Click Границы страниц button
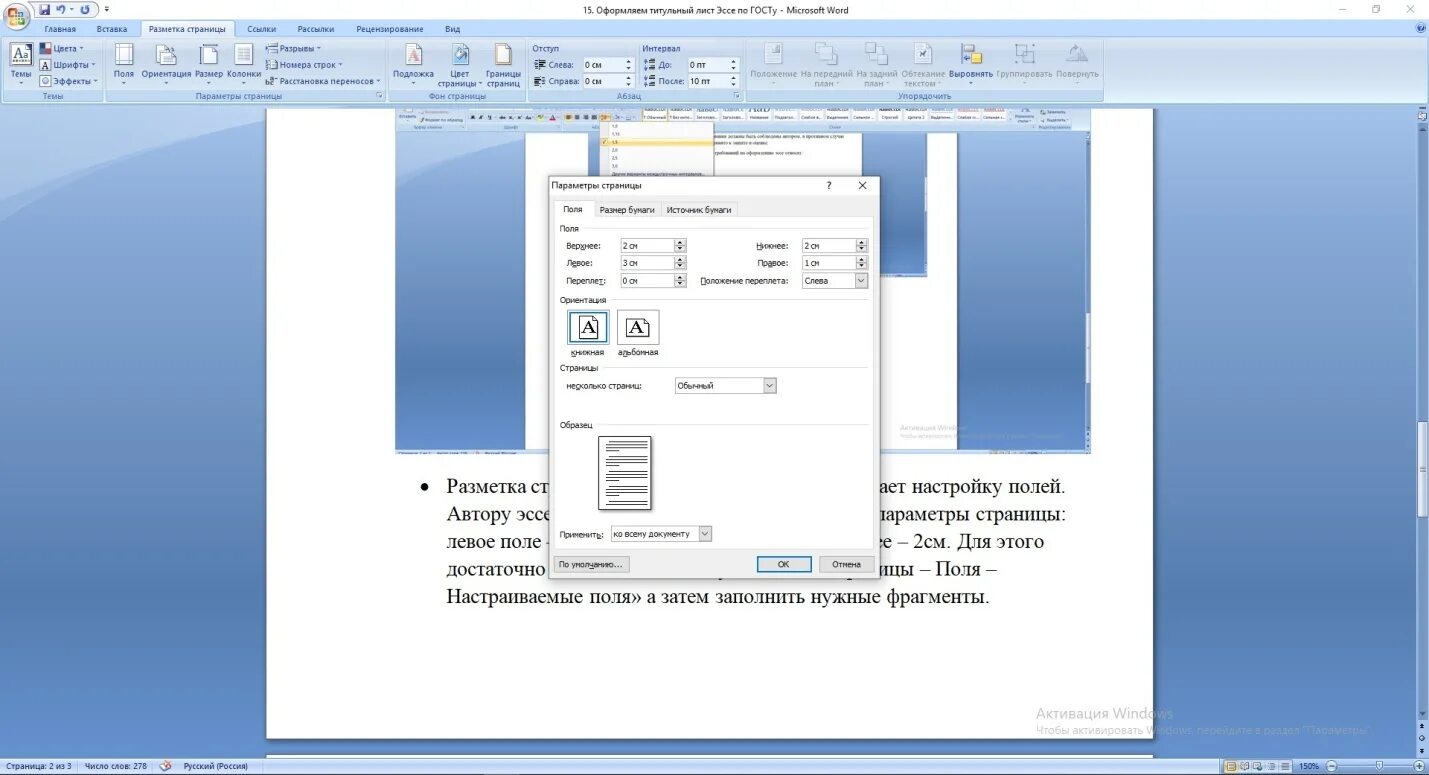Viewport: 1429px width, 775px height. pyautogui.click(x=503, y=64)
